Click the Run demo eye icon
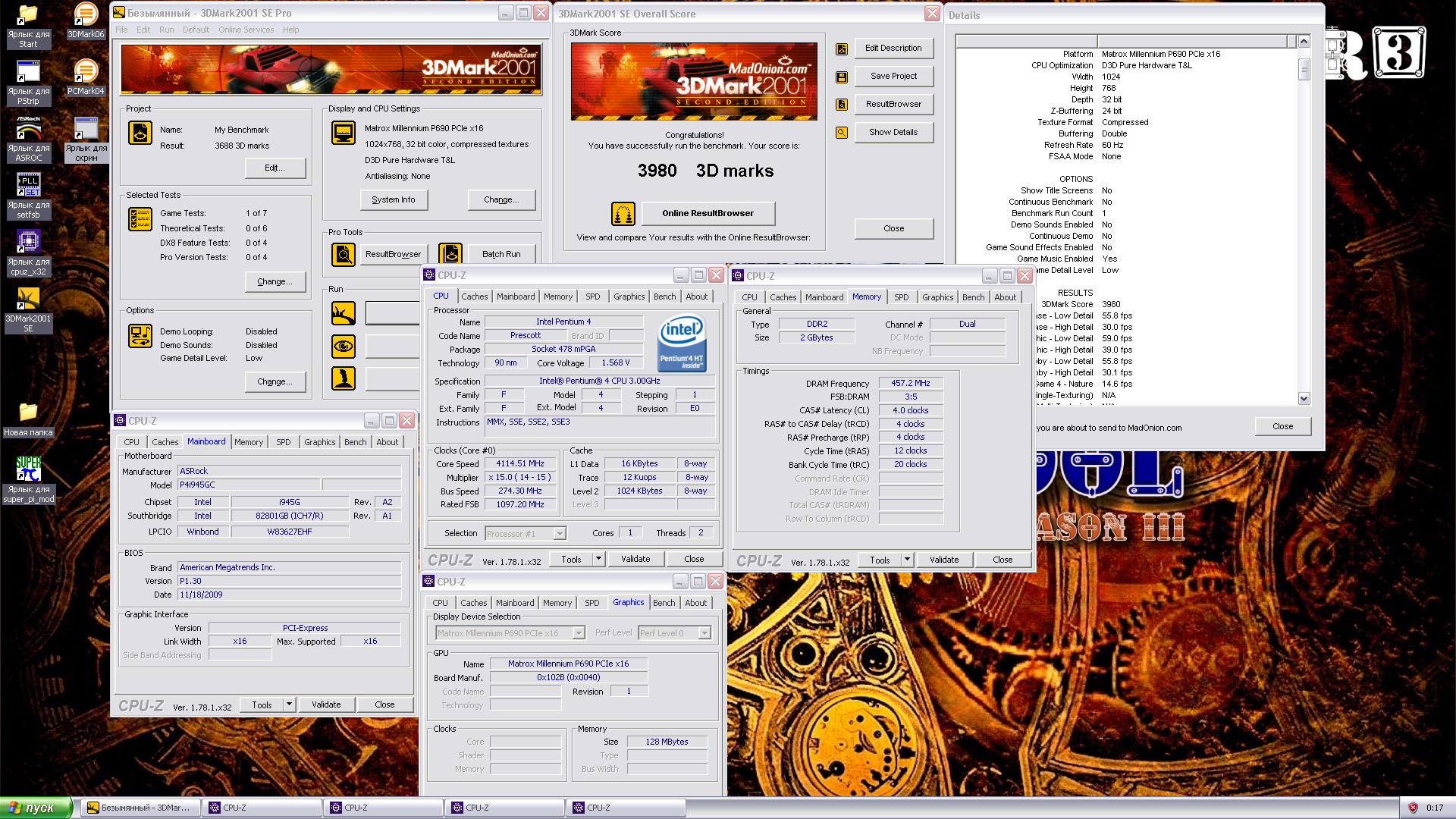The height and width of the screenshot is (819, 1456). click(x=344, y=347)
